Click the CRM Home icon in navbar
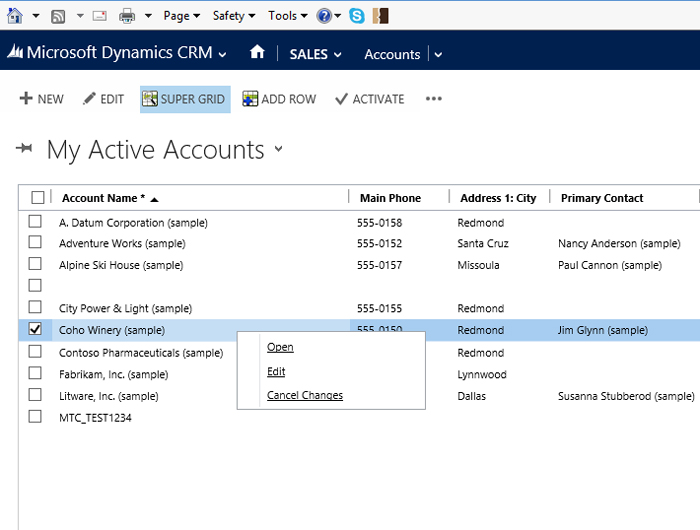 tap(258, 54)
